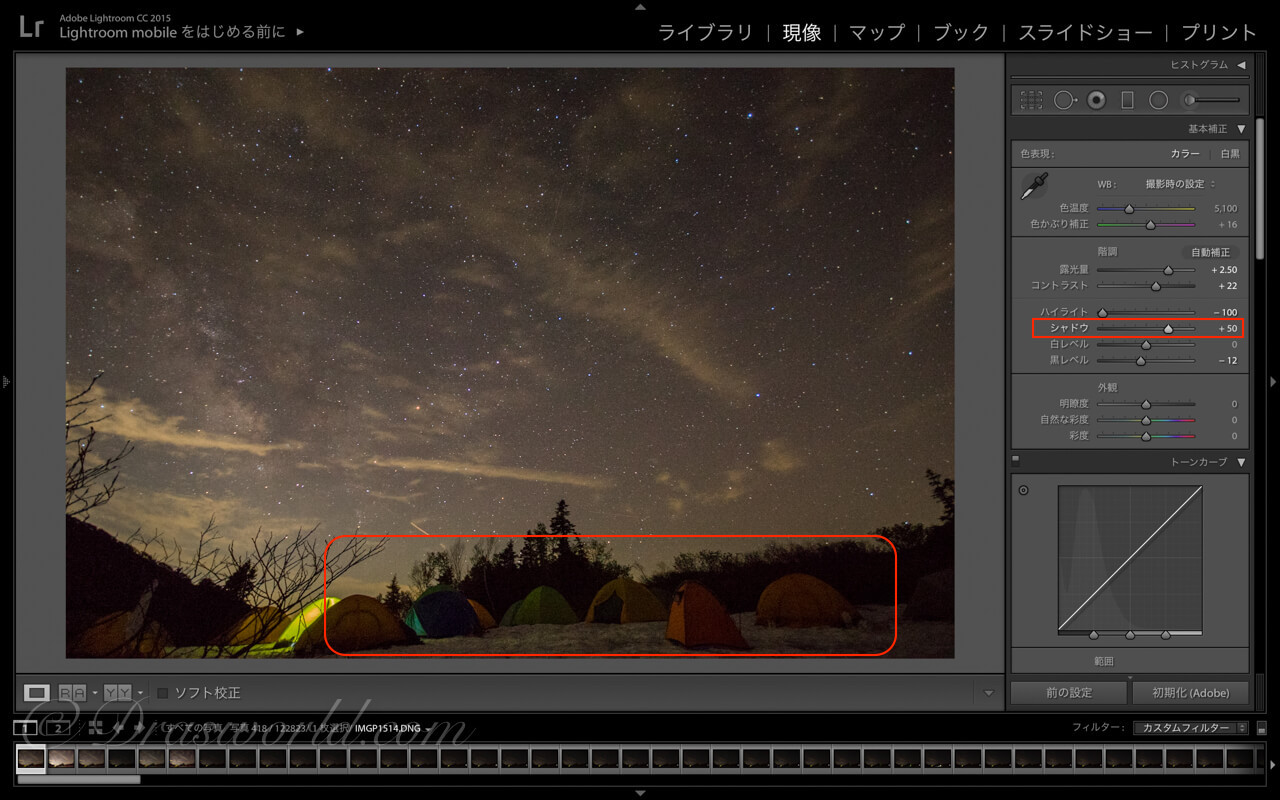Open the Grid view icon in filmstrip bar
This screenshot has height=800, width=1280.
click(x=95, y=728)
